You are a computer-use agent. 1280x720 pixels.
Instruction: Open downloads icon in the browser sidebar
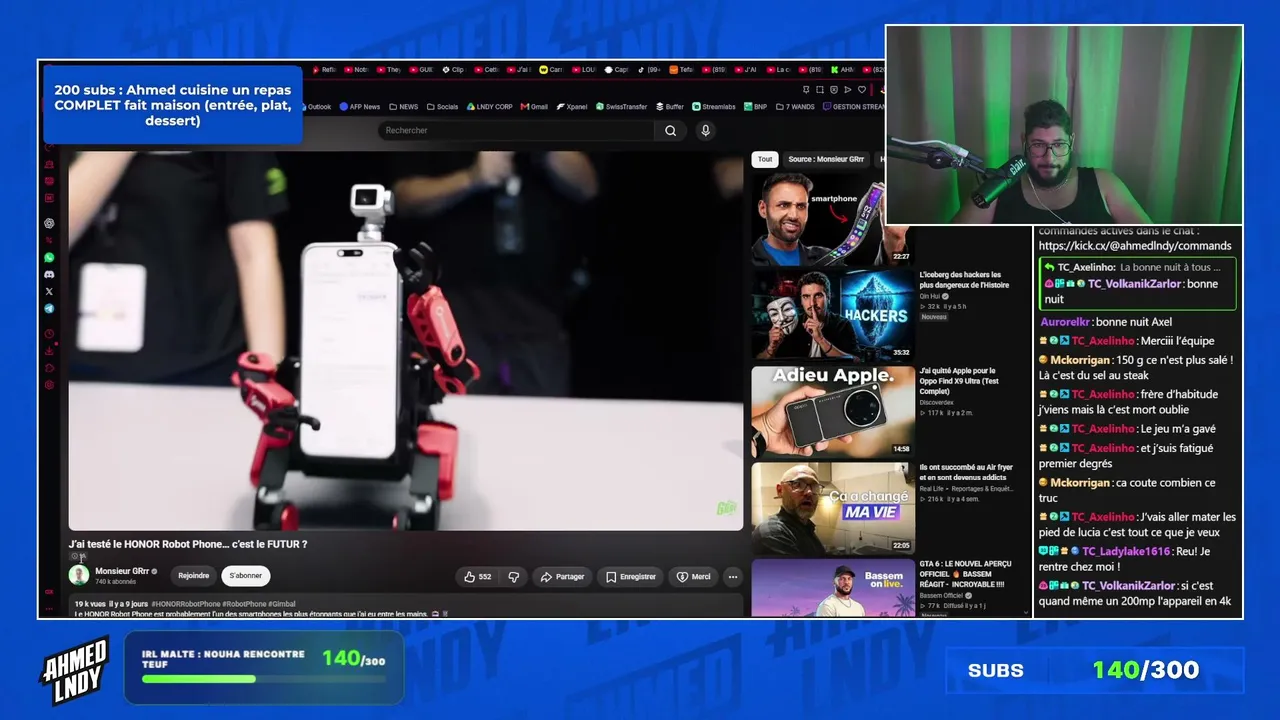49,351
